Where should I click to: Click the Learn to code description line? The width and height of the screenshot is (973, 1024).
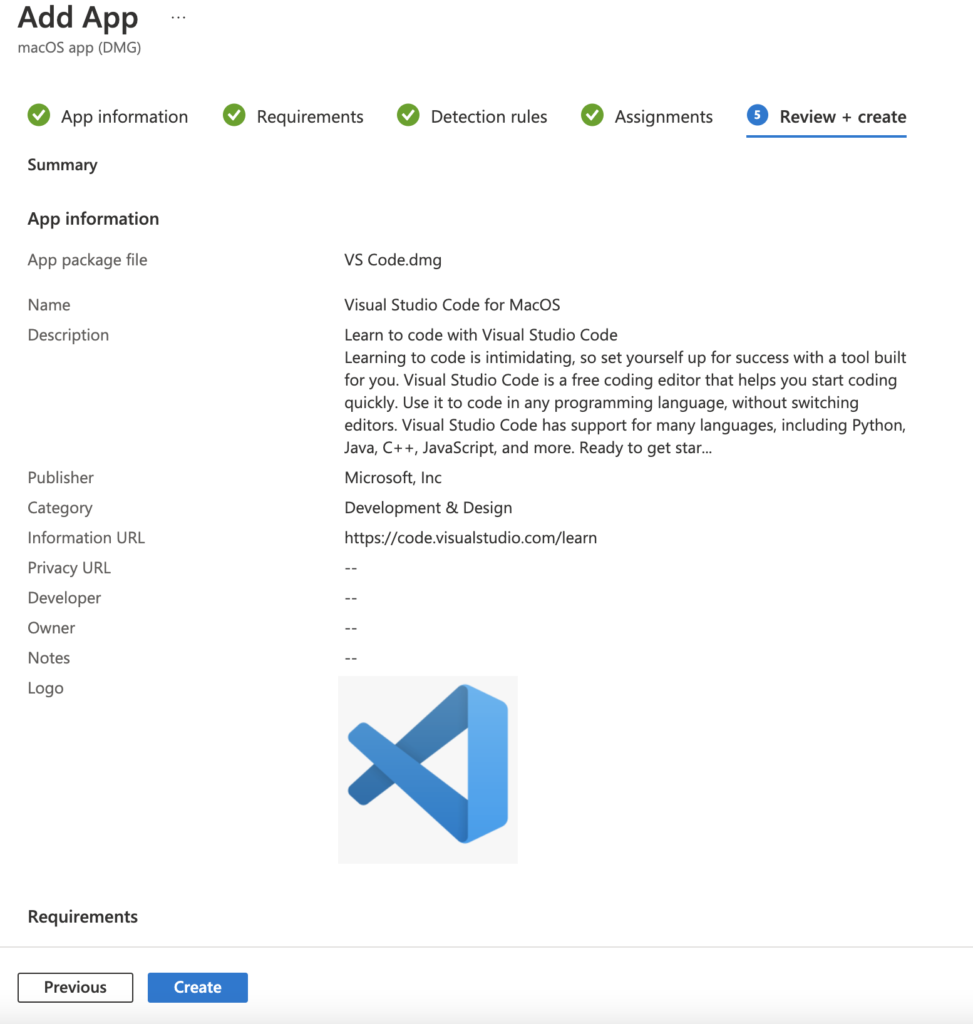pos(481,335)
